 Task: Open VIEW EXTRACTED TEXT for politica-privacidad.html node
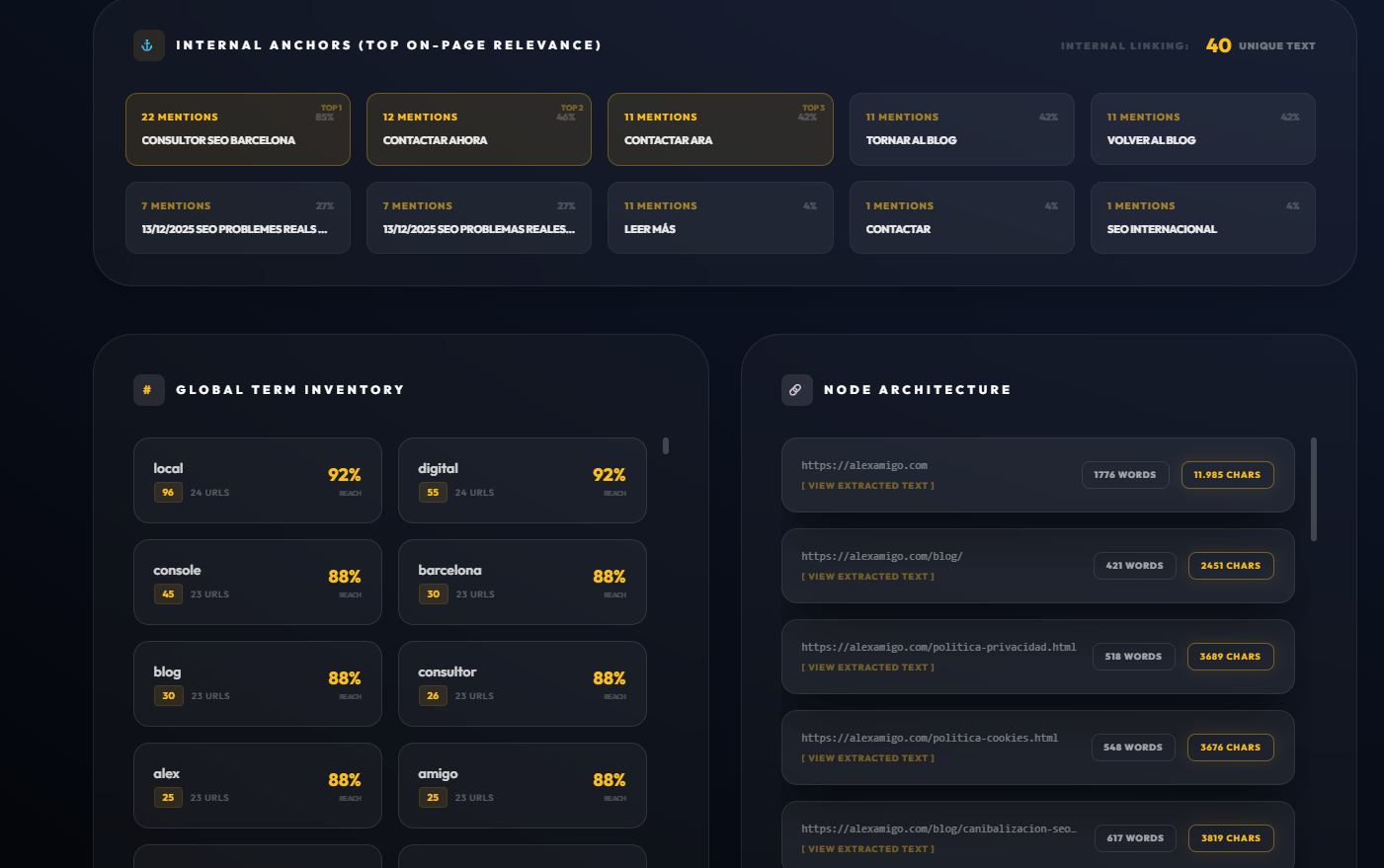(866, 667)
